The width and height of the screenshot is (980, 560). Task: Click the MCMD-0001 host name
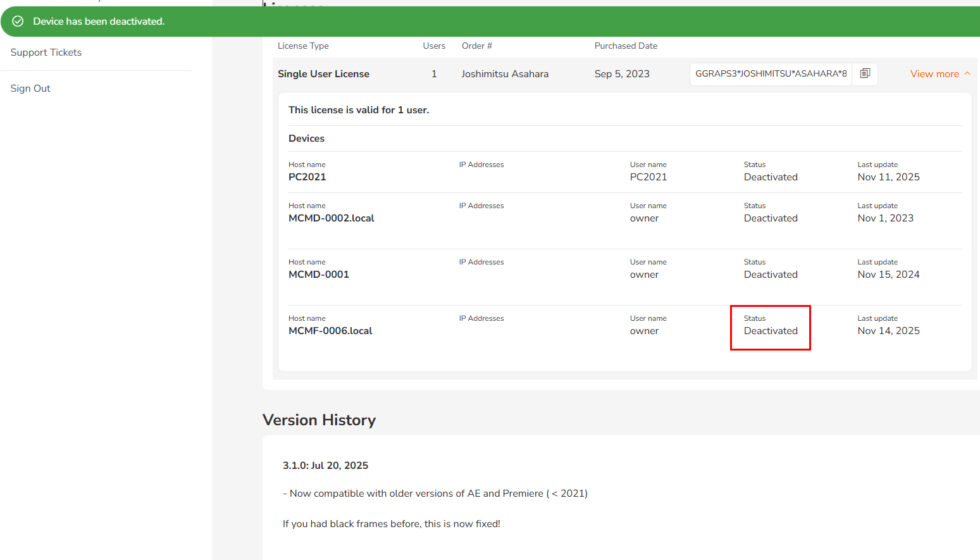point(319,274)
